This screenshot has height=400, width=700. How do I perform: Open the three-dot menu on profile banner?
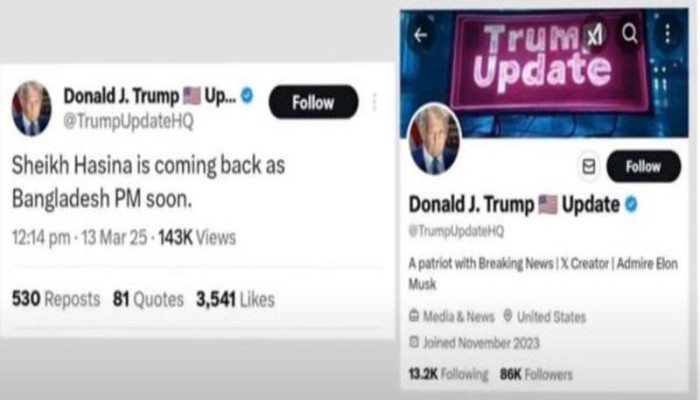[667, 33]
